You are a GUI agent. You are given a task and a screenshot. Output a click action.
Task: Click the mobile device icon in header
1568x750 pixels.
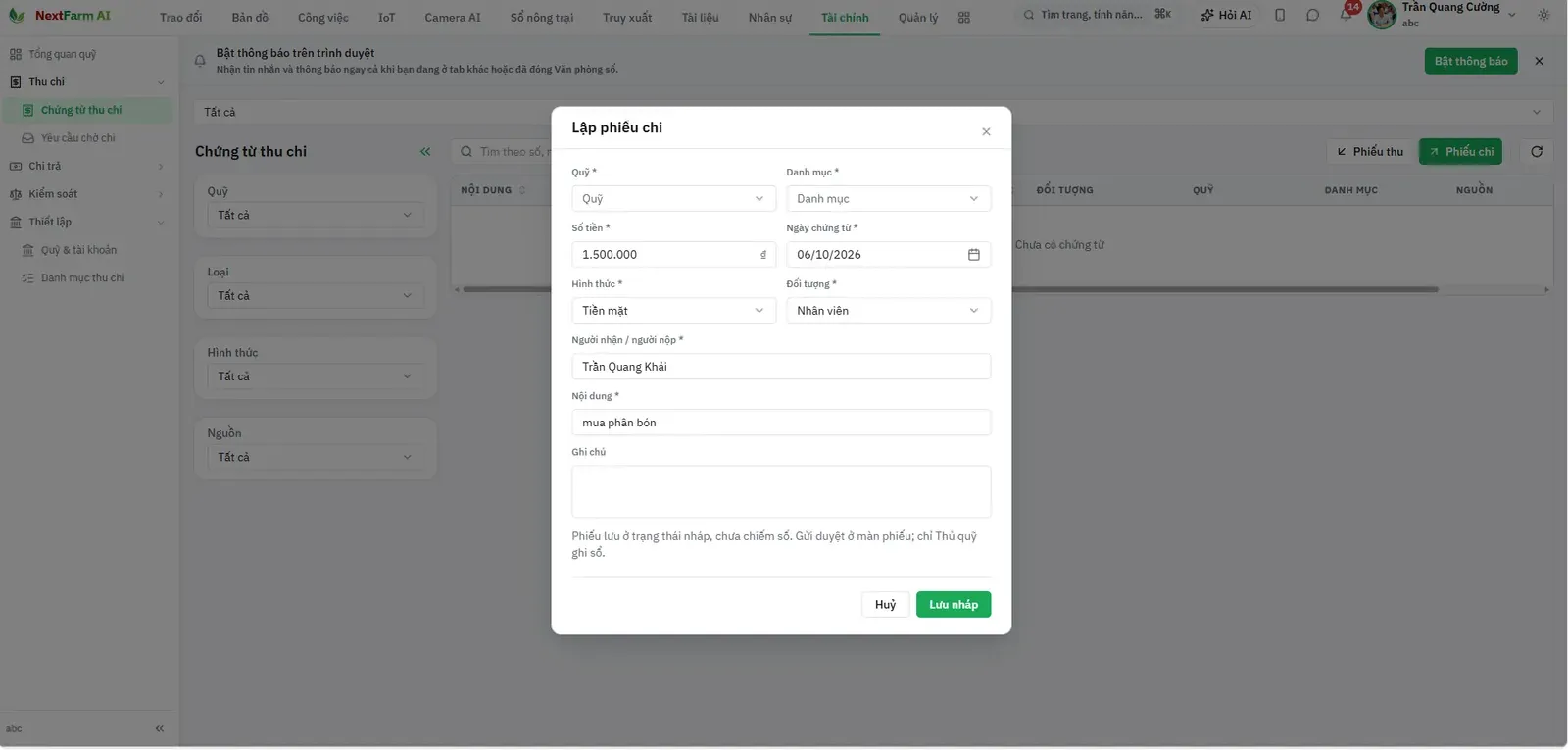tap(1280, 15)
